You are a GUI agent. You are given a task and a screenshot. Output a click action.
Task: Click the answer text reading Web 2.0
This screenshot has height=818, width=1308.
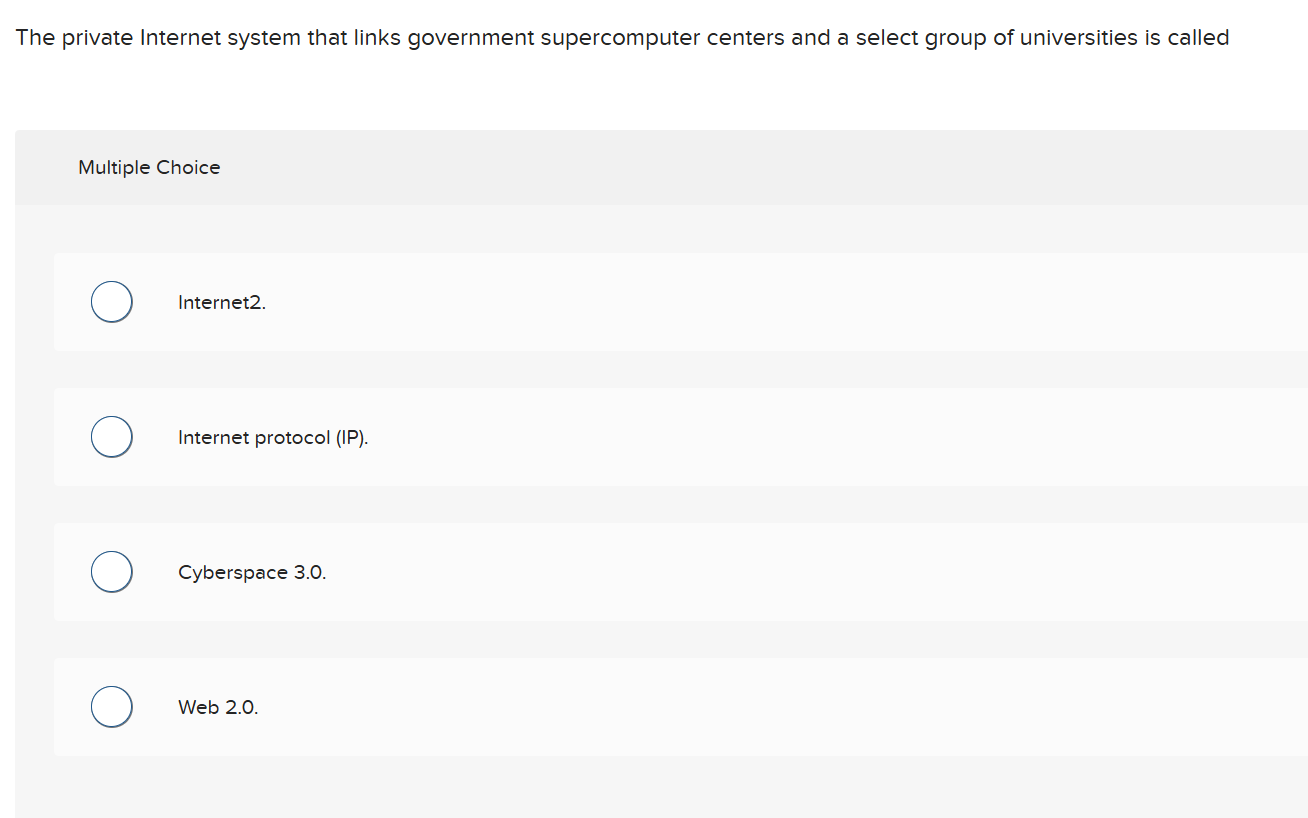pos(218,707)
